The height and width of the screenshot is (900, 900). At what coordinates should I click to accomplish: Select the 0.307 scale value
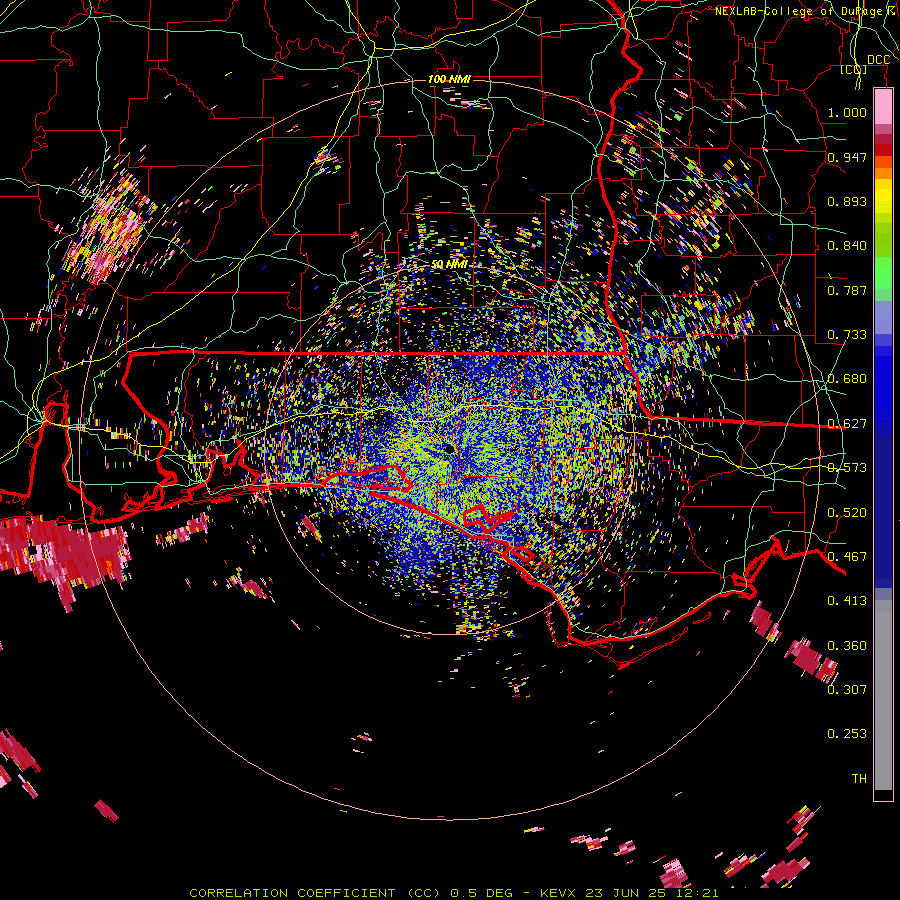tap(847, 689)
